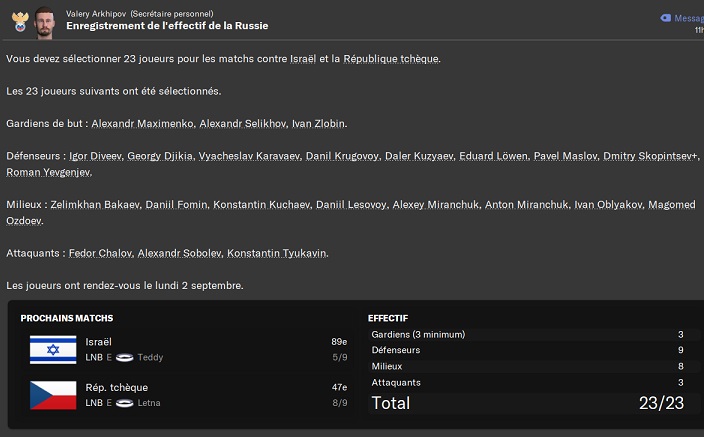704x437 pixels.
Task: Open Eduard Löwen's player profile
Action: [x=491, y=157]
